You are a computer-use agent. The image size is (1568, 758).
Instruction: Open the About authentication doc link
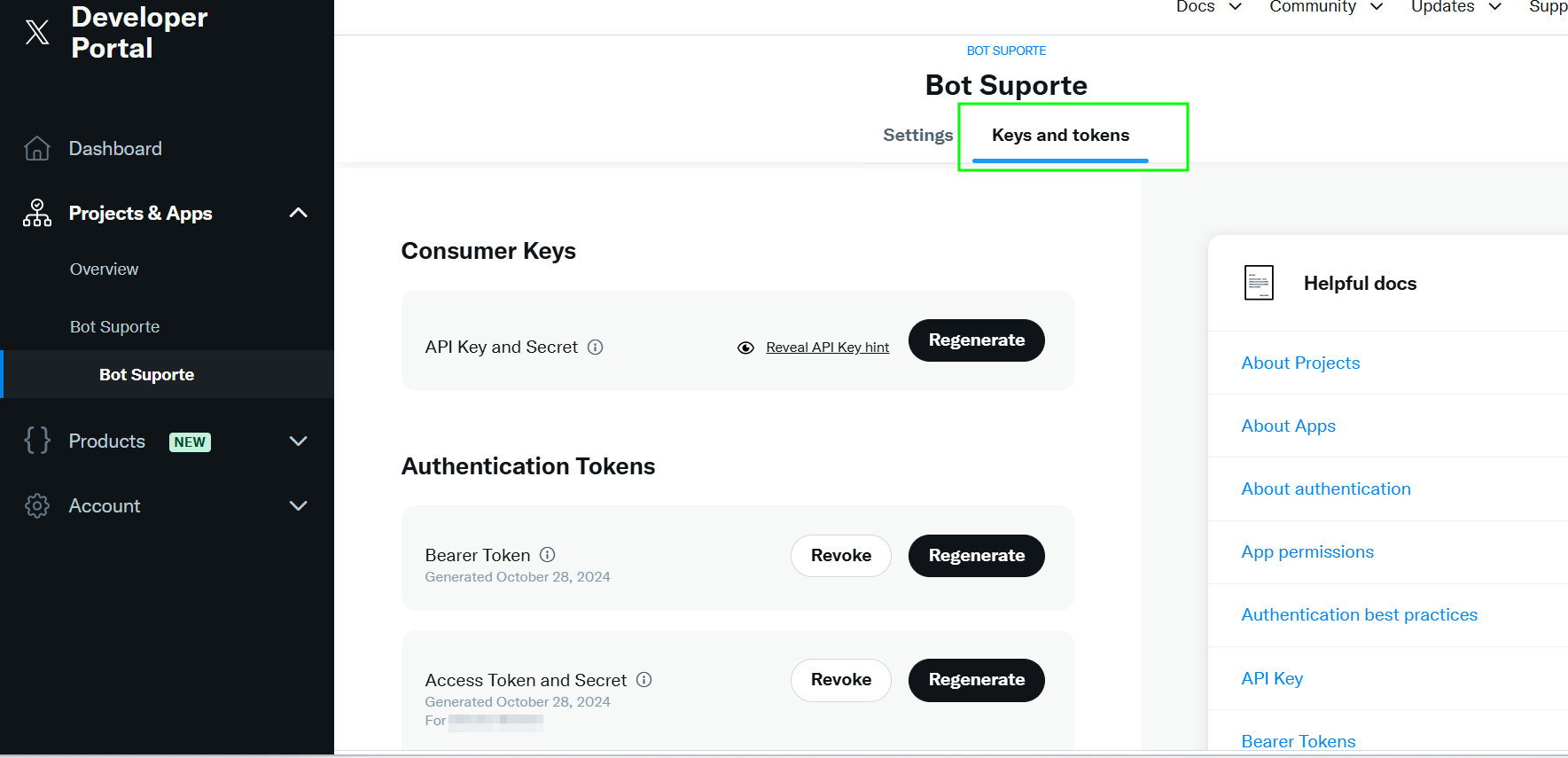coord(1325,488)
